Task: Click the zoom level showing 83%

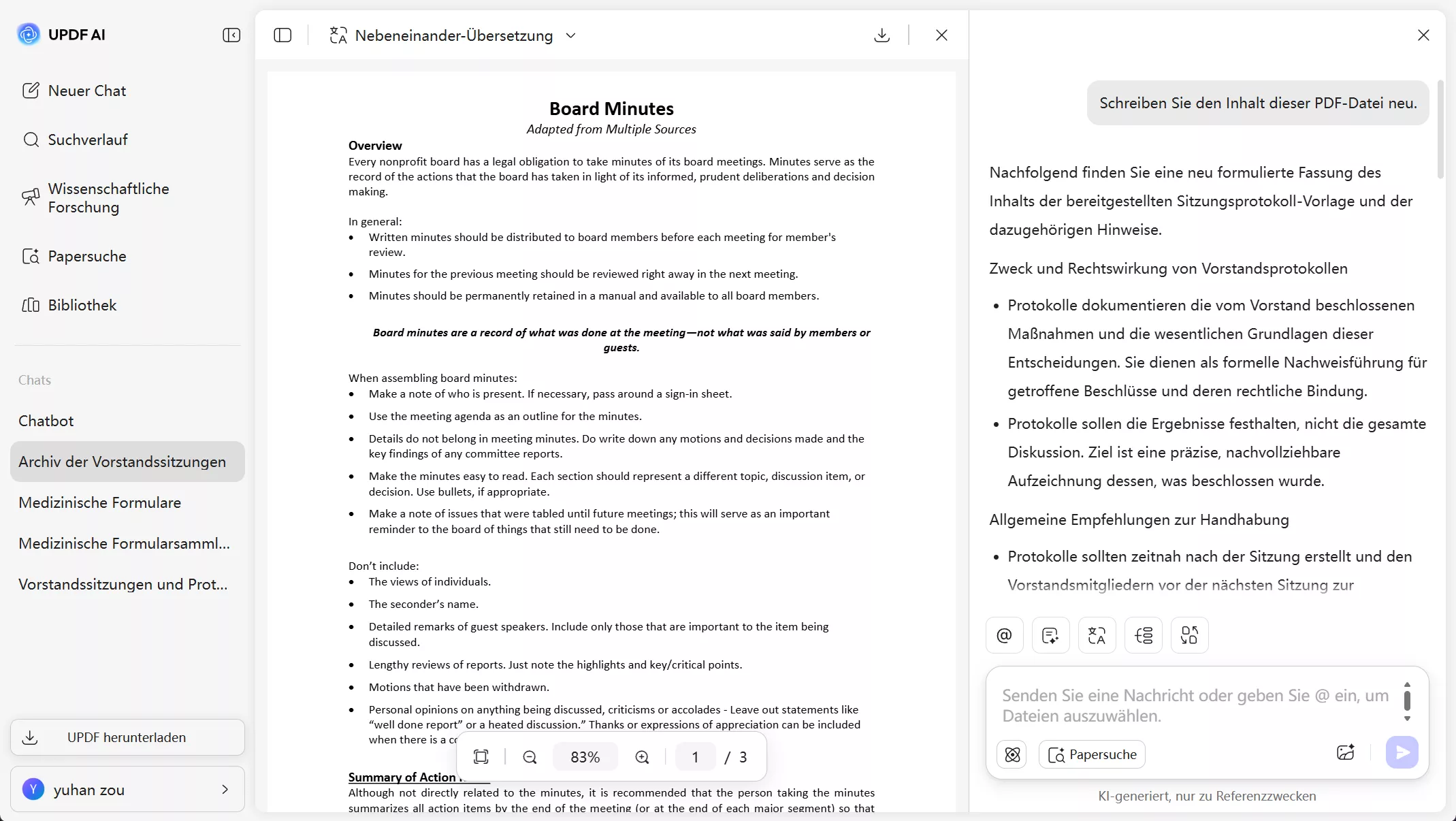Action: (584, 757)
